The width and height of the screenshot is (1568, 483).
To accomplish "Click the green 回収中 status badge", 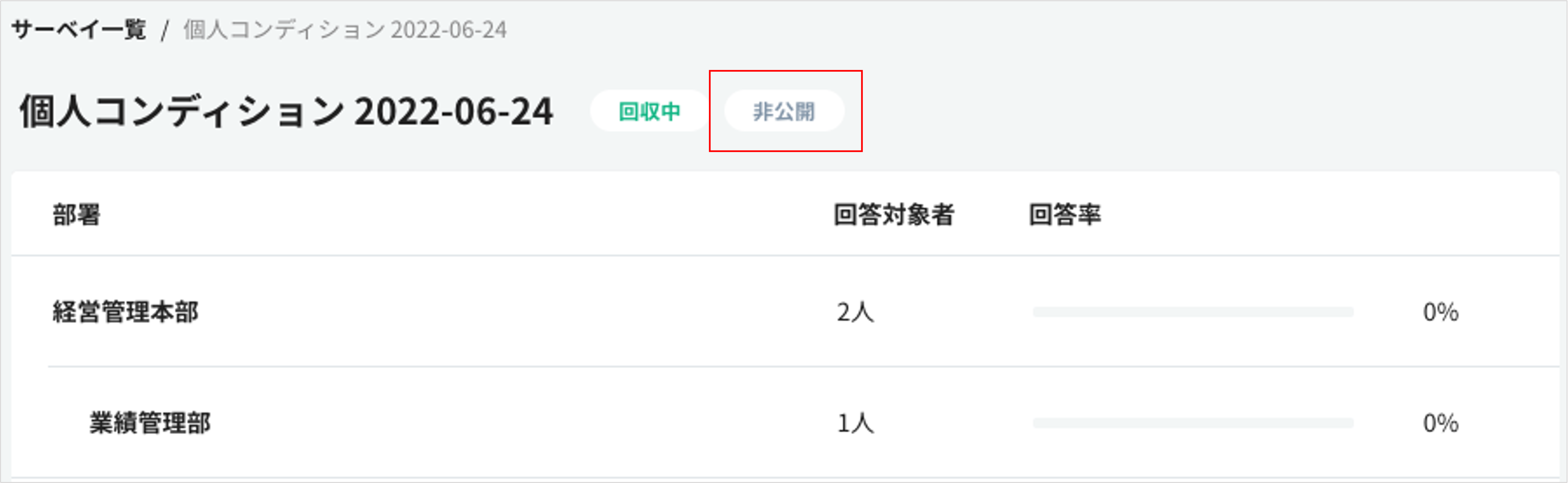I will (x=649, y=111).
